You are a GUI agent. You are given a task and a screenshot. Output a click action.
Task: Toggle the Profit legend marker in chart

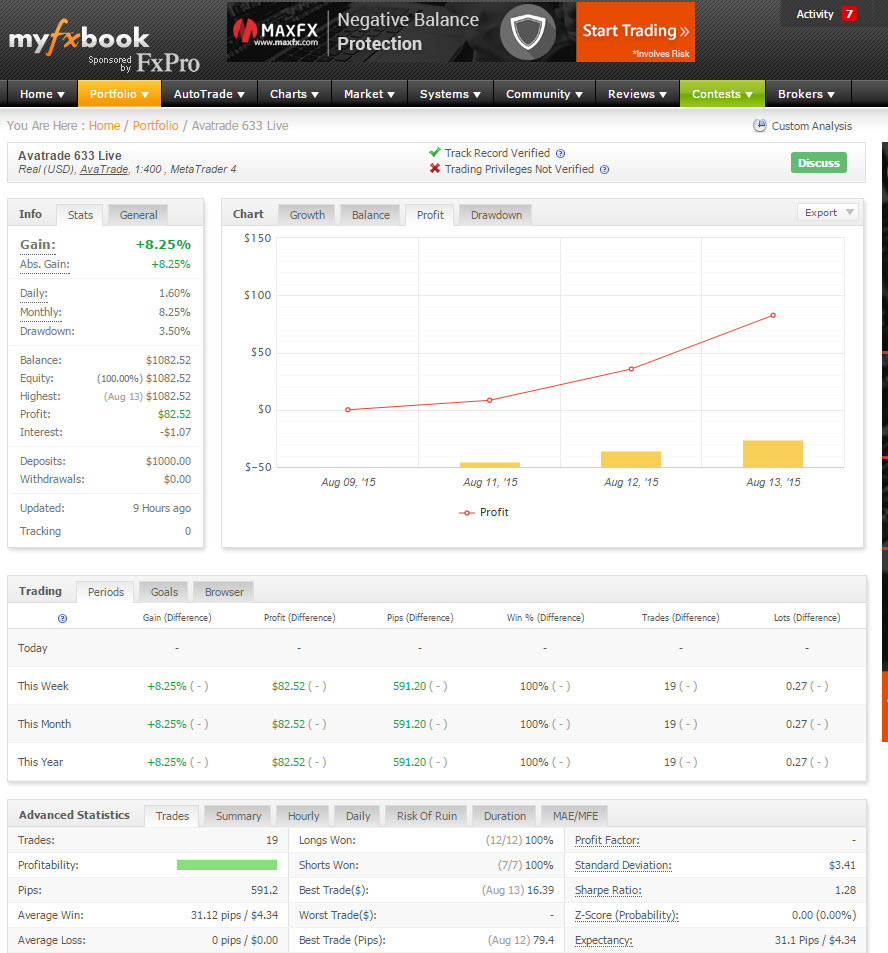coord(467,512)
